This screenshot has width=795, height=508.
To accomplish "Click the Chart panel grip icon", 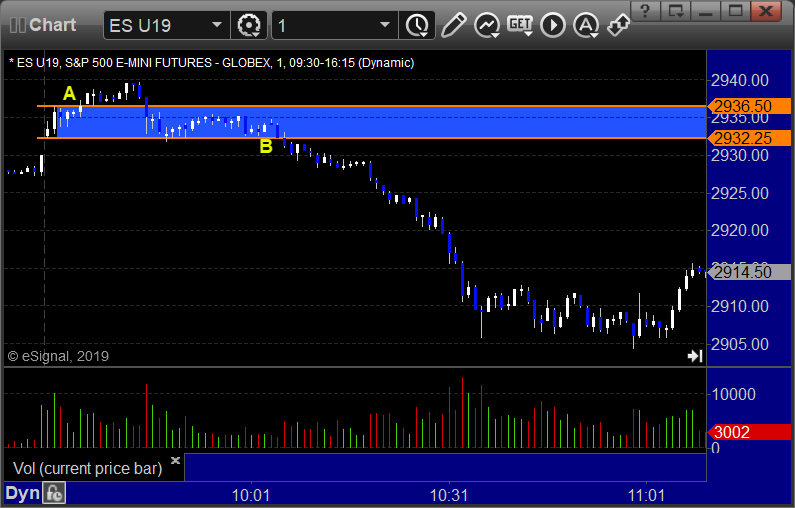I will (x=18, y=25).
